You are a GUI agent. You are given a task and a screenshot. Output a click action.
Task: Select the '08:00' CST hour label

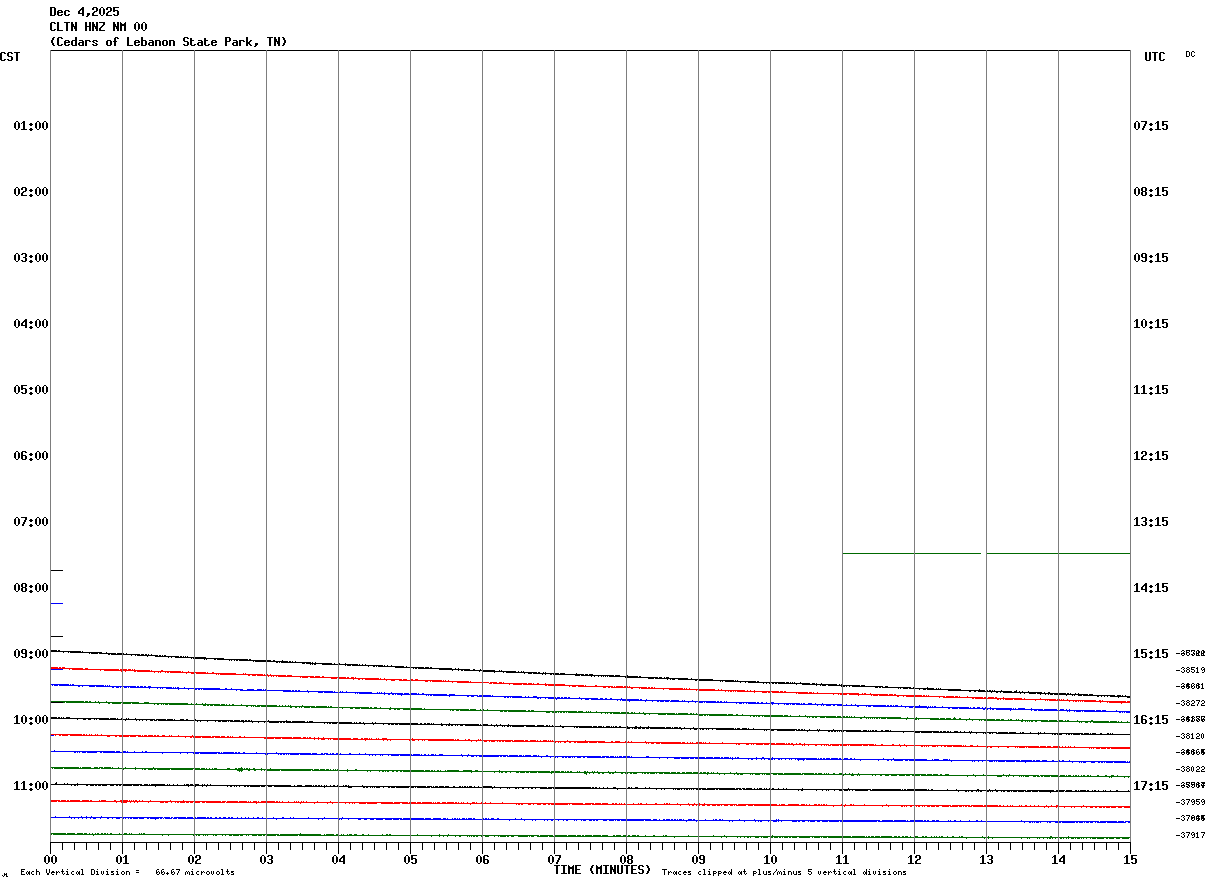pos(31,588)
